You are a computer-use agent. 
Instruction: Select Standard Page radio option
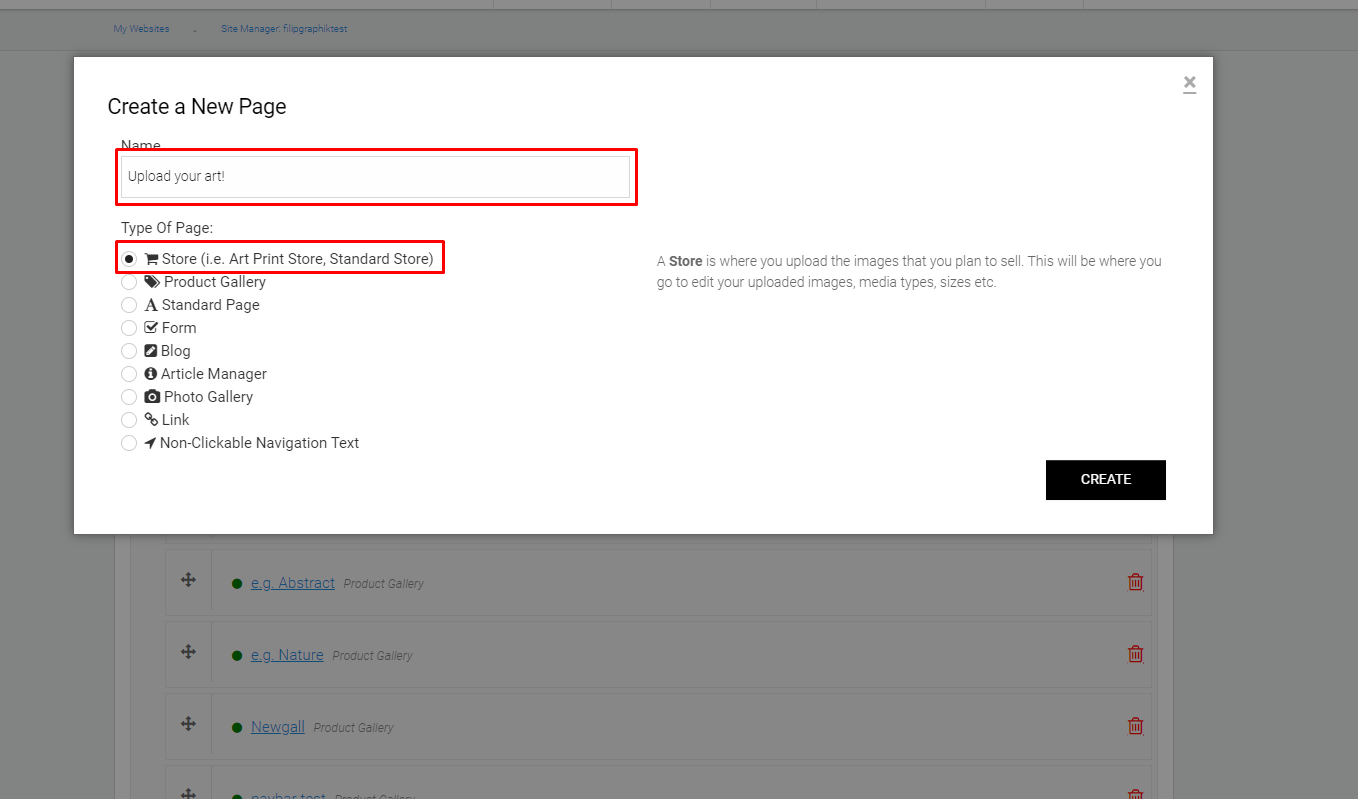[x=129, y=305]
